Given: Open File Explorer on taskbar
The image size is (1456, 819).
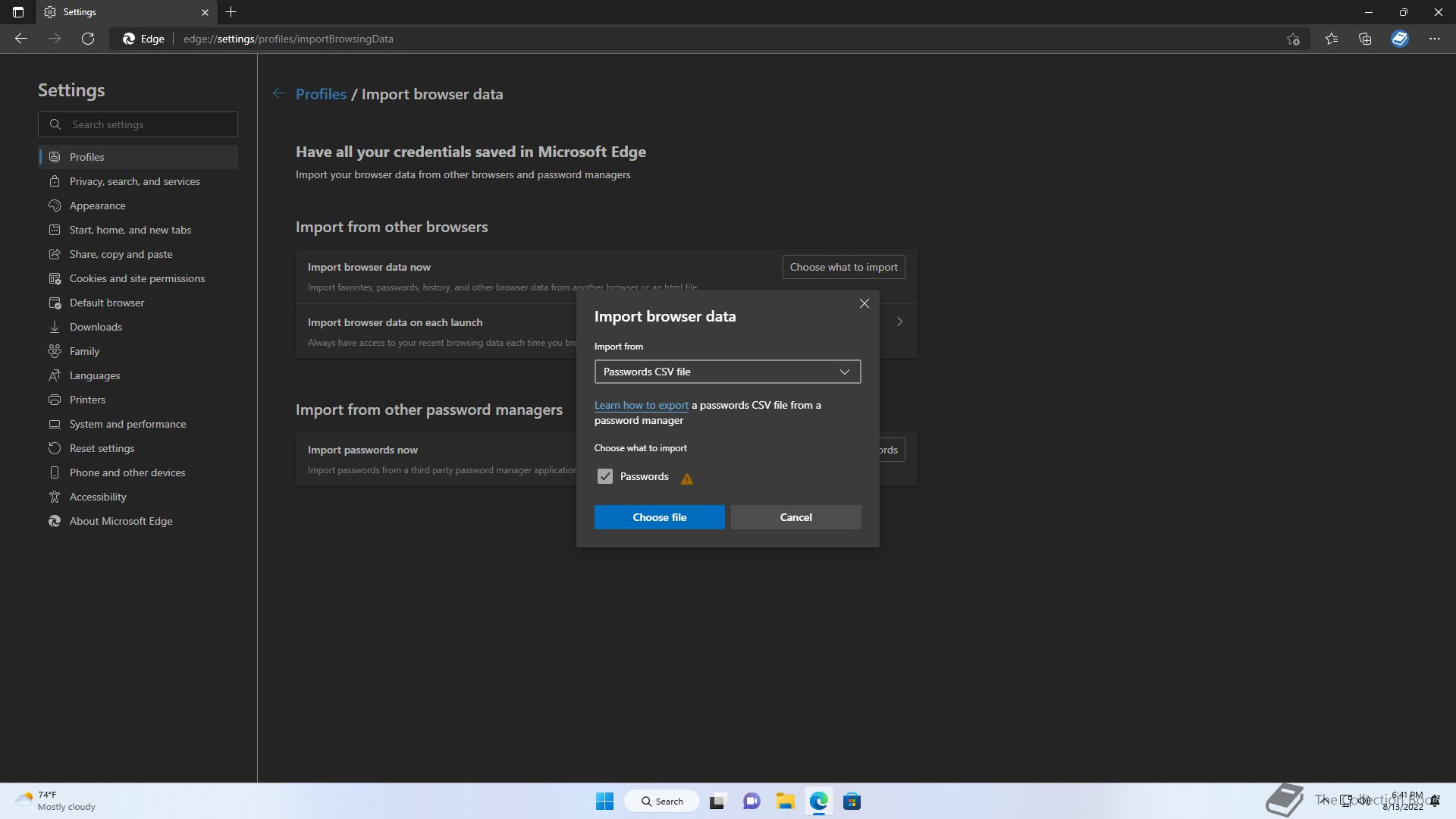Looking at the screenshot, I should click(785, 802).
